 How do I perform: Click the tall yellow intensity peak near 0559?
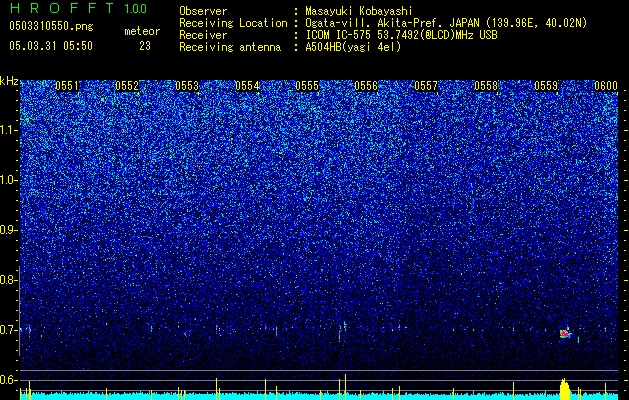click(564, 389)
